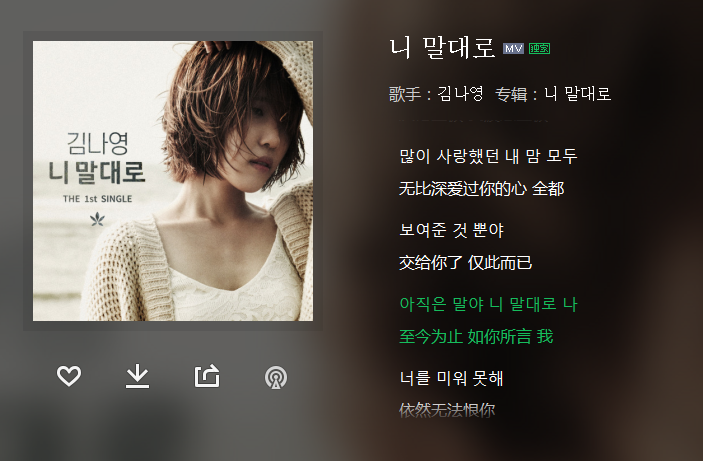Select the lyric line 无比深爱过你的心 全都
The width and height of the screenshot is (703, 461).
482,188
